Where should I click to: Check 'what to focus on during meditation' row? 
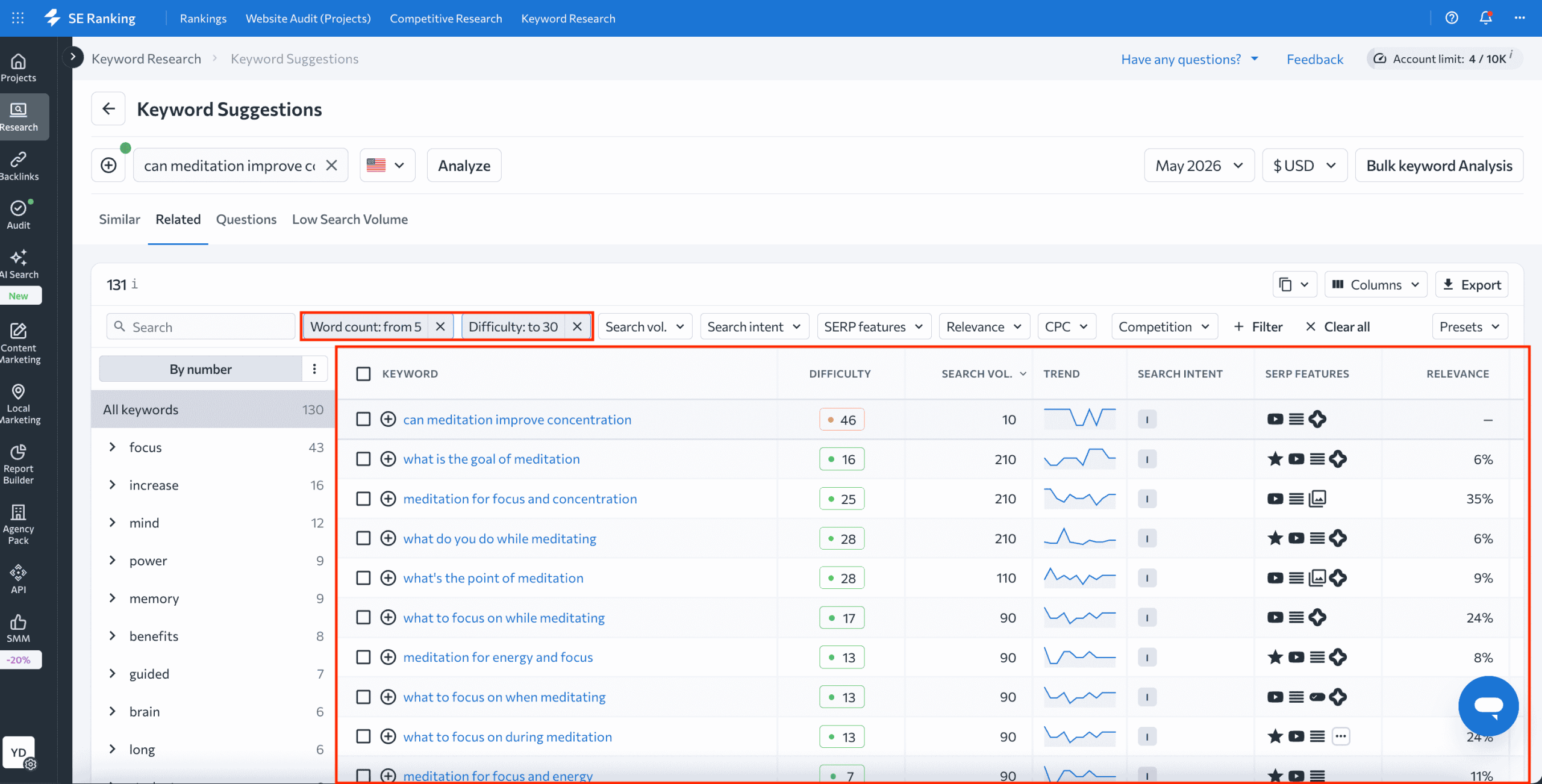(363, 736)
